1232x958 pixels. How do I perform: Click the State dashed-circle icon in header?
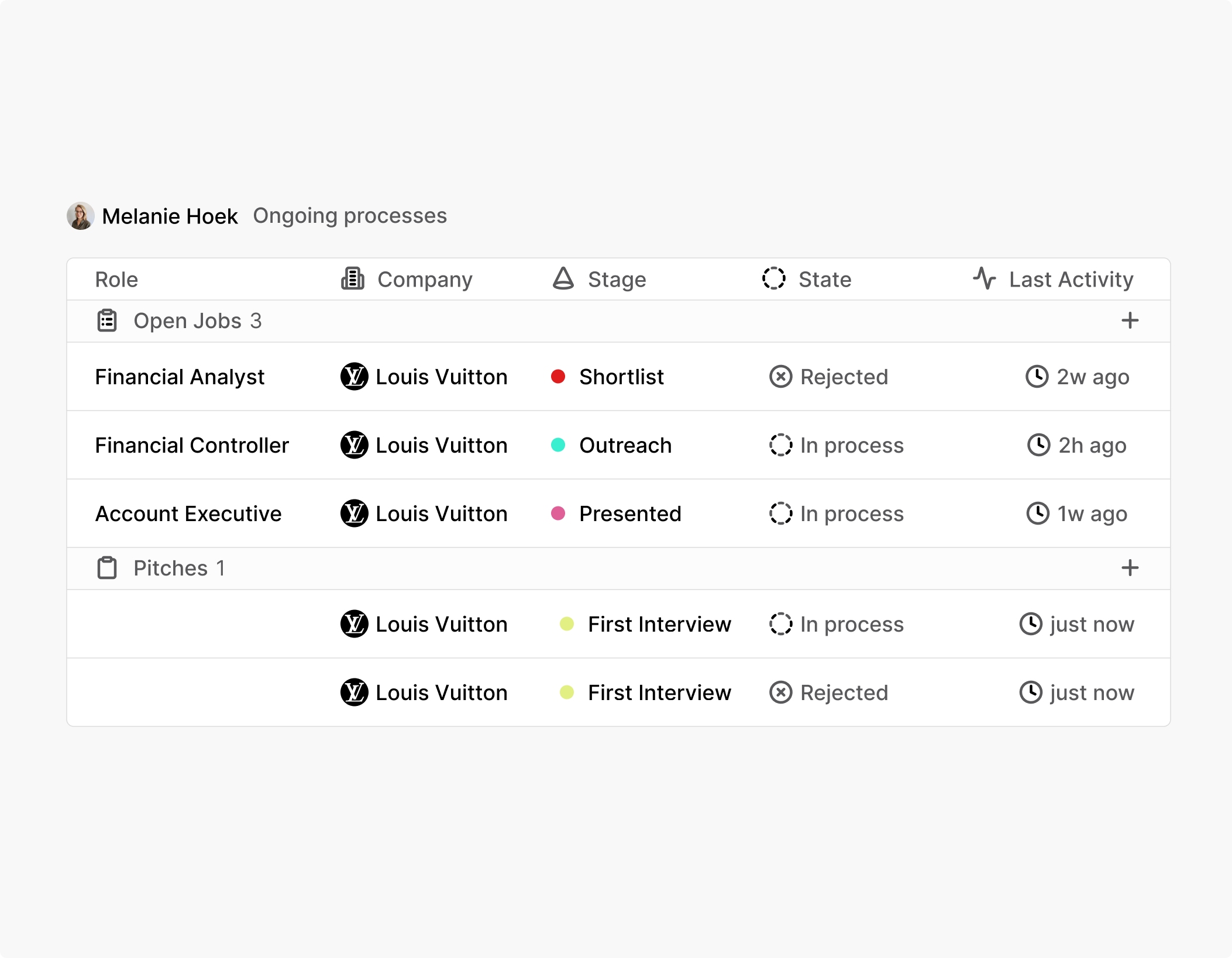click(x=775, y=279)
